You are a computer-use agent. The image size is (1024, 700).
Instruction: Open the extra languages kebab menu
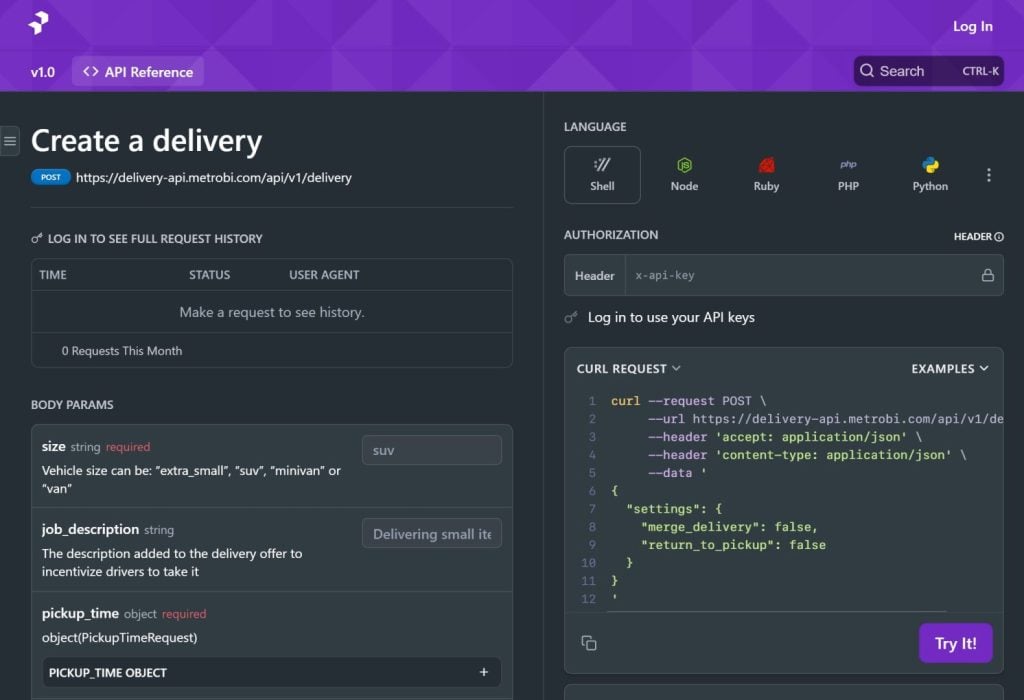pyautogui.click(x=989, y=174)
